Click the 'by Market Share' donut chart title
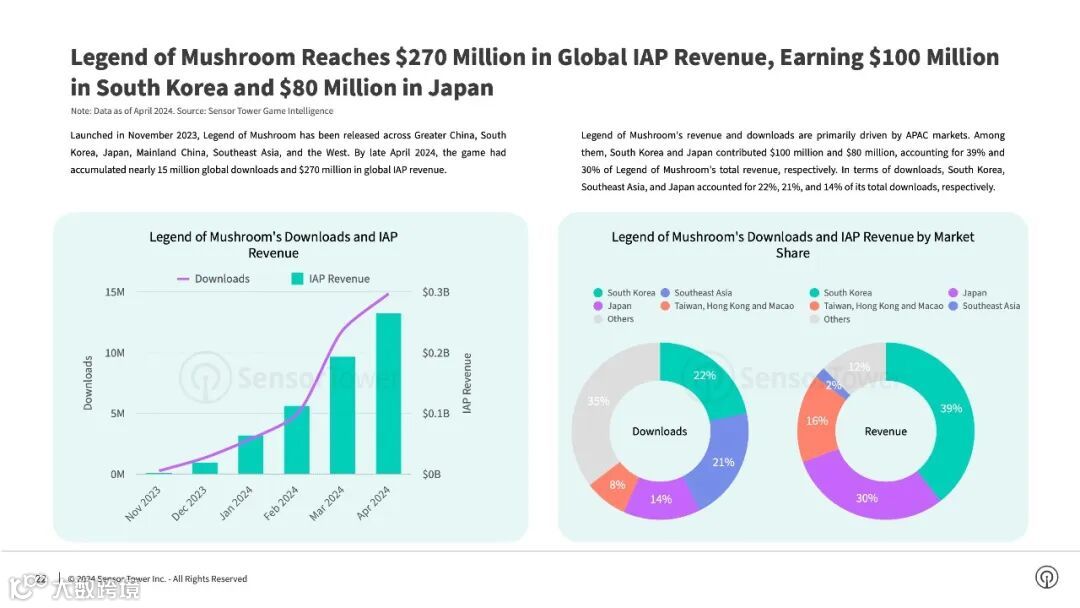This screenshot has height=608, width=1080. 793,244
